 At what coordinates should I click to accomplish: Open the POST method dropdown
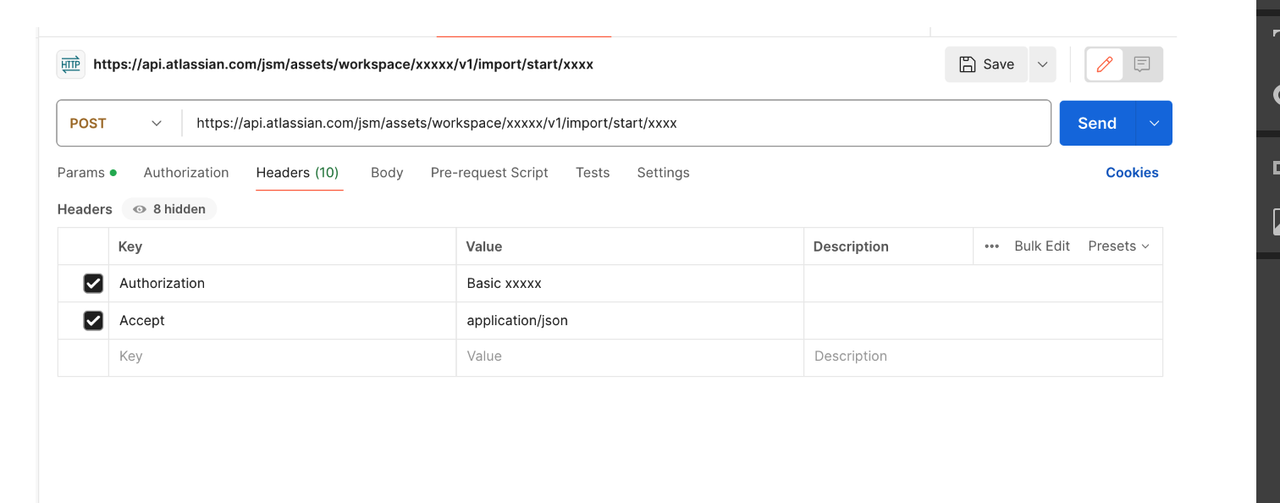tap(116, 124)
